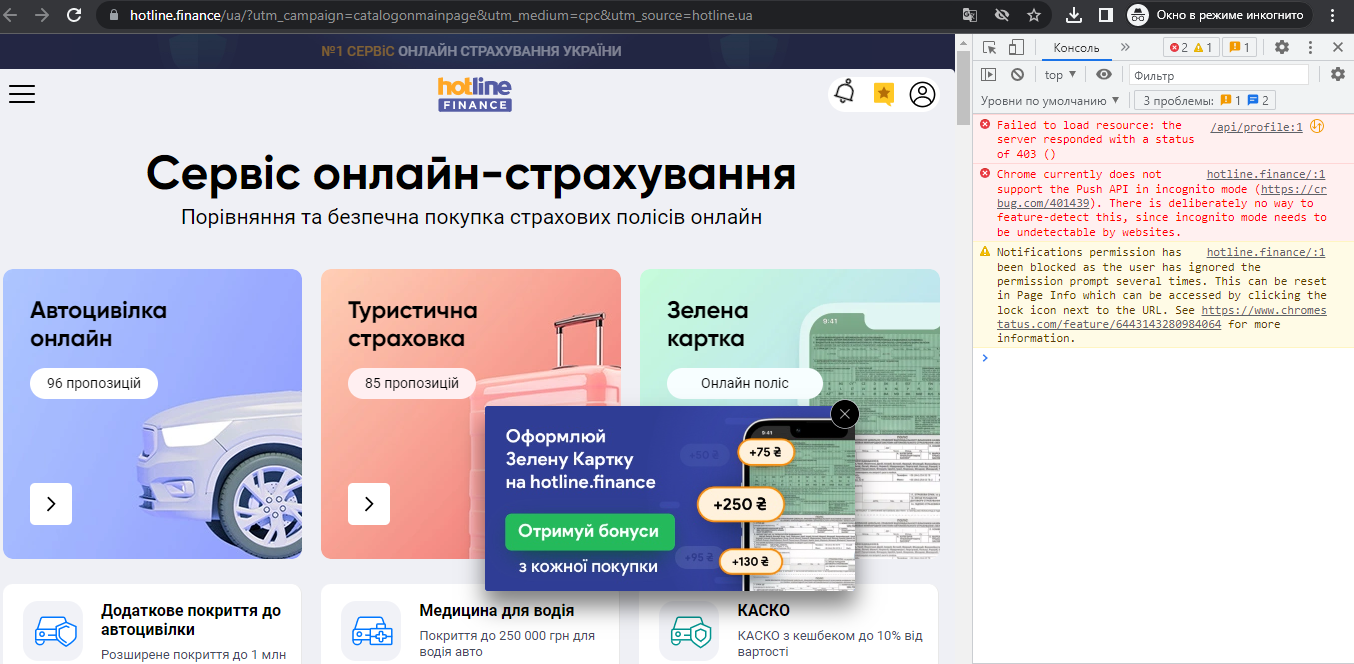Click the network request icon beside /api/profile:1
This screenshot has width=1354, height=664.
click(1316, 126)
